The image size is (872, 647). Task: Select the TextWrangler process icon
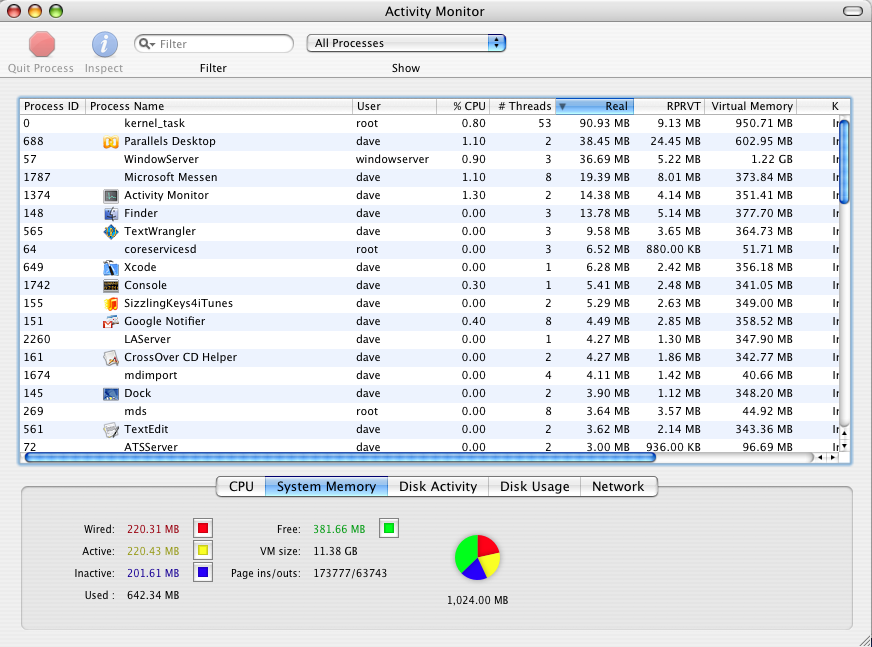(x=111, y=231)
